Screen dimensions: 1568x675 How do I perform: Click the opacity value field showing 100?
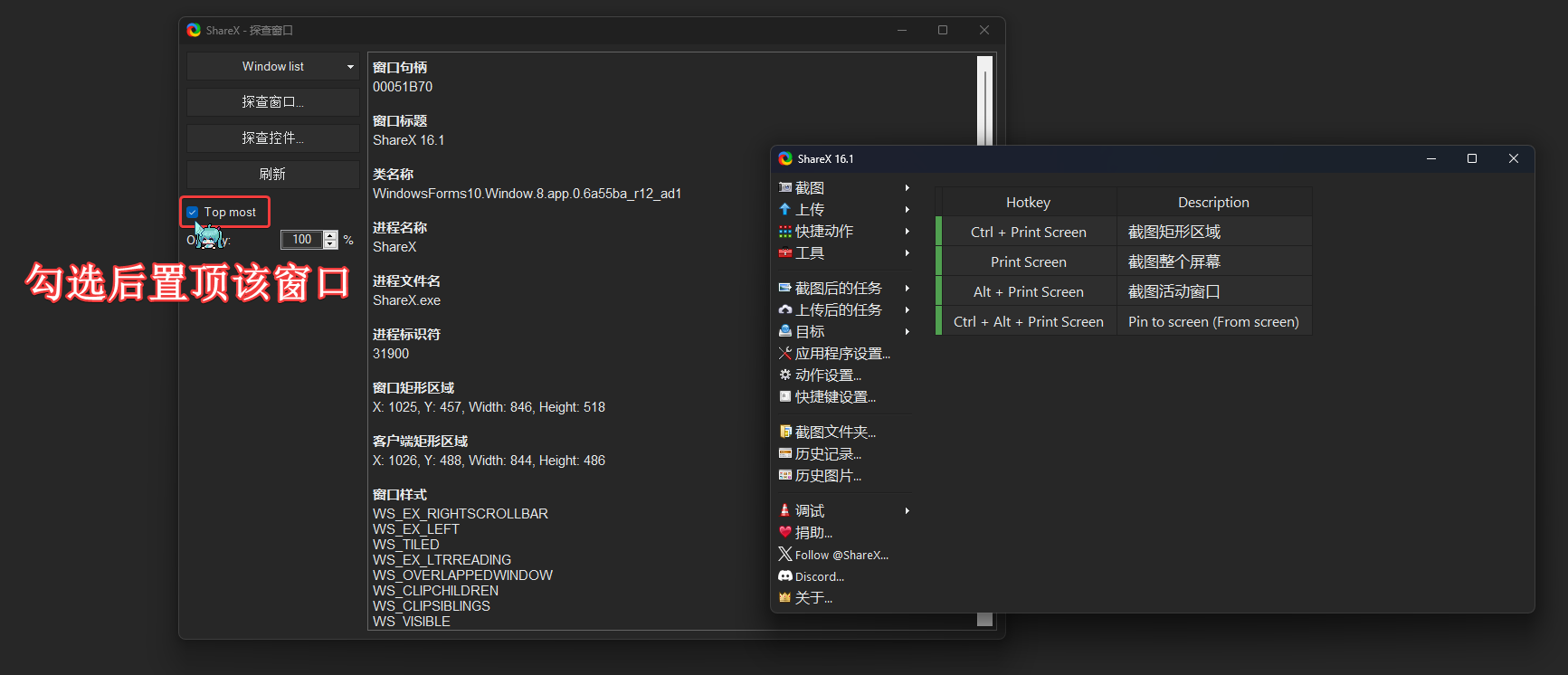click(302, 240)
